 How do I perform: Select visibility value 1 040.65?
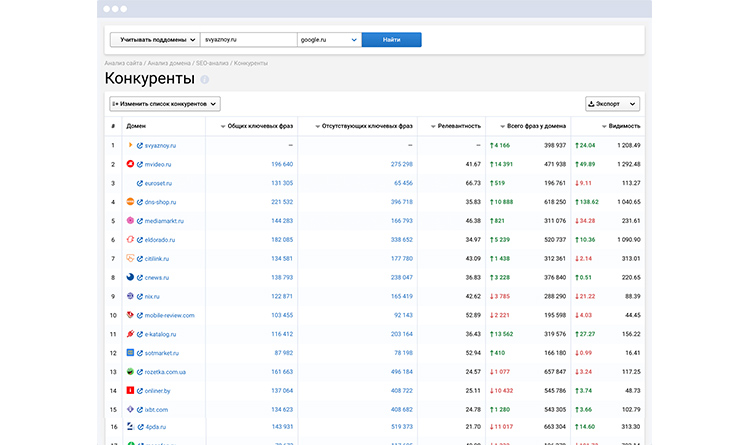[629, 202]
